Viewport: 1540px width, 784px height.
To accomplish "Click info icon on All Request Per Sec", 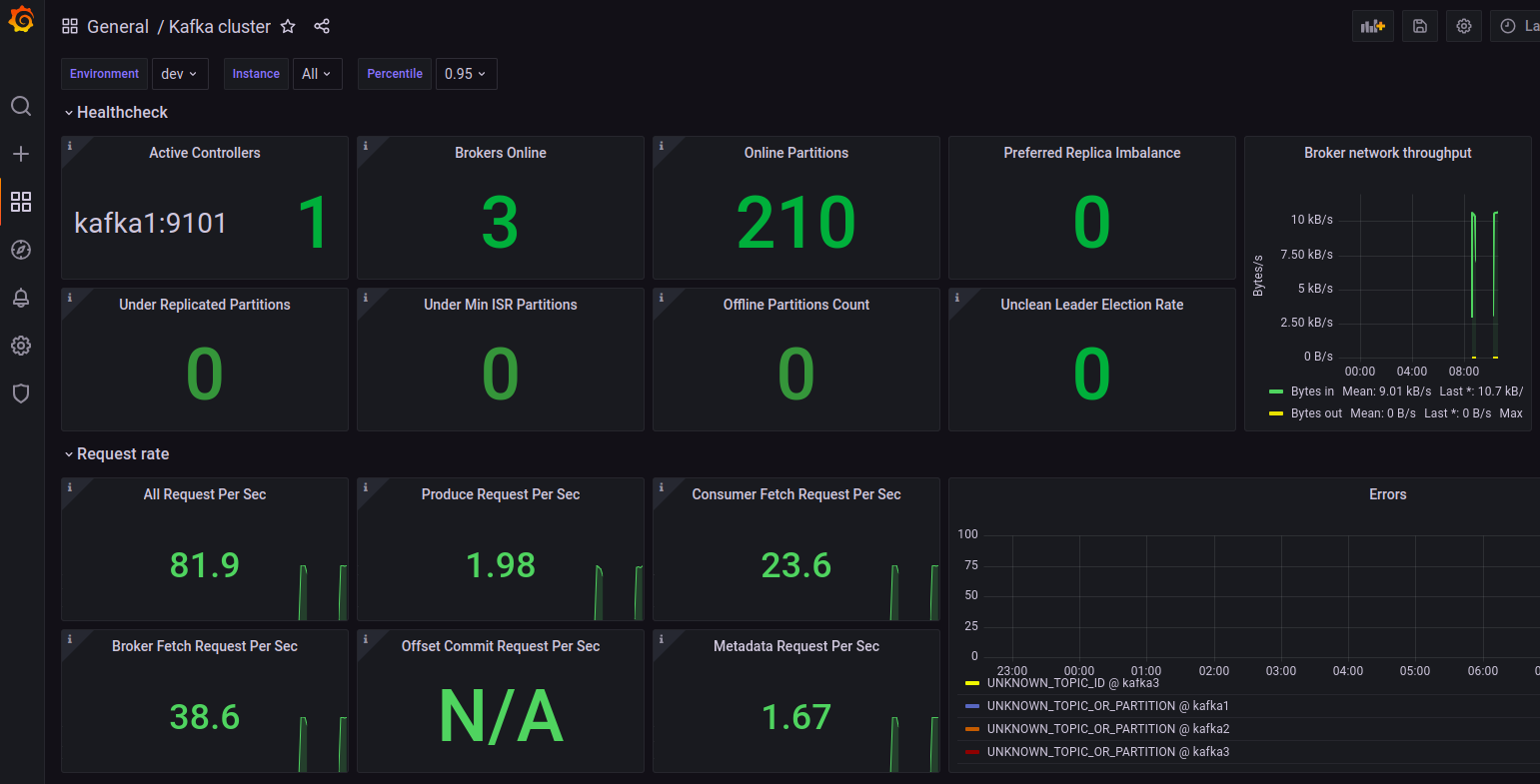I will pos(69,487).
